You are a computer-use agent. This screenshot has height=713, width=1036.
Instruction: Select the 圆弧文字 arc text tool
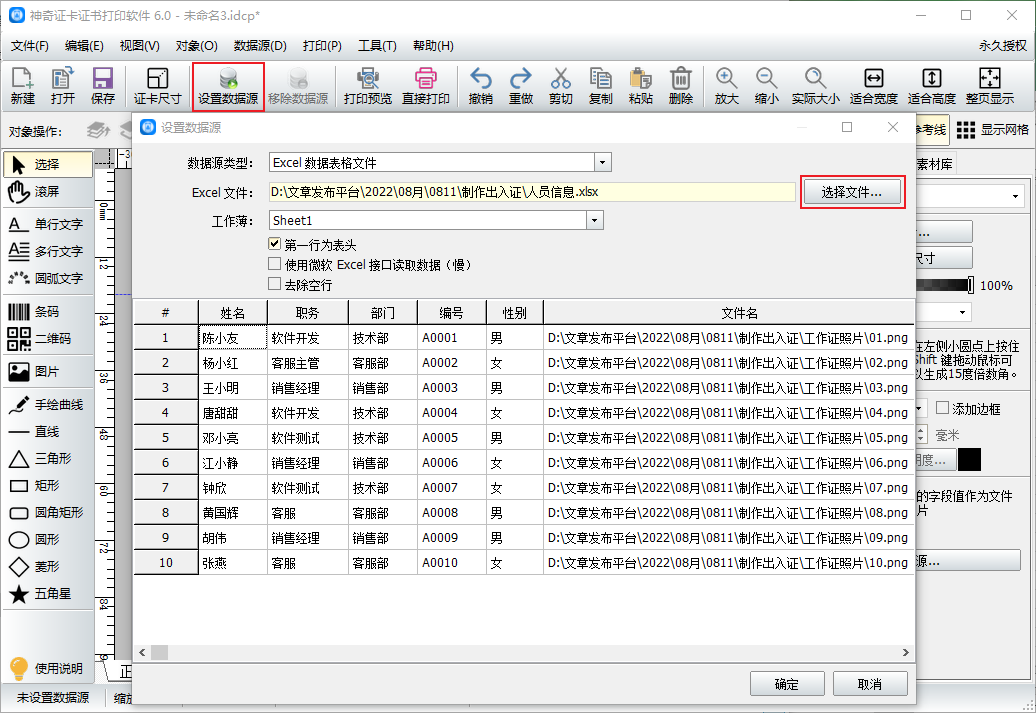click(47, 278)
